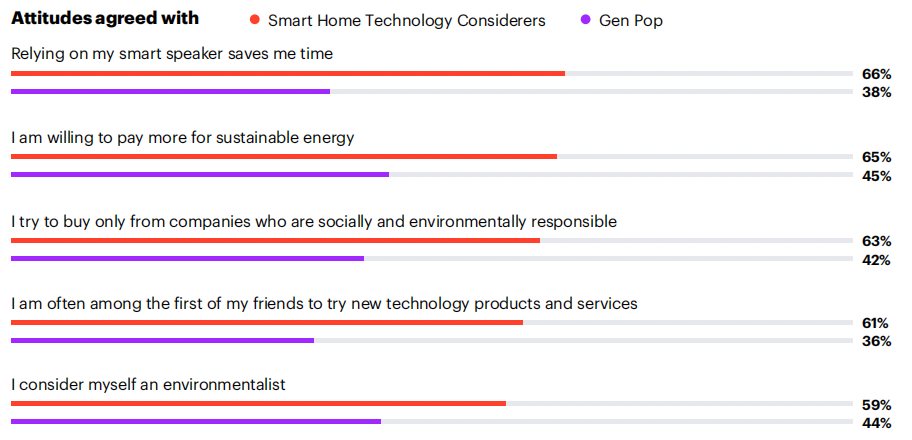The image size is (912, 440).
Task: Click the red bar for sustainable energy
Action: pos(284,157)
